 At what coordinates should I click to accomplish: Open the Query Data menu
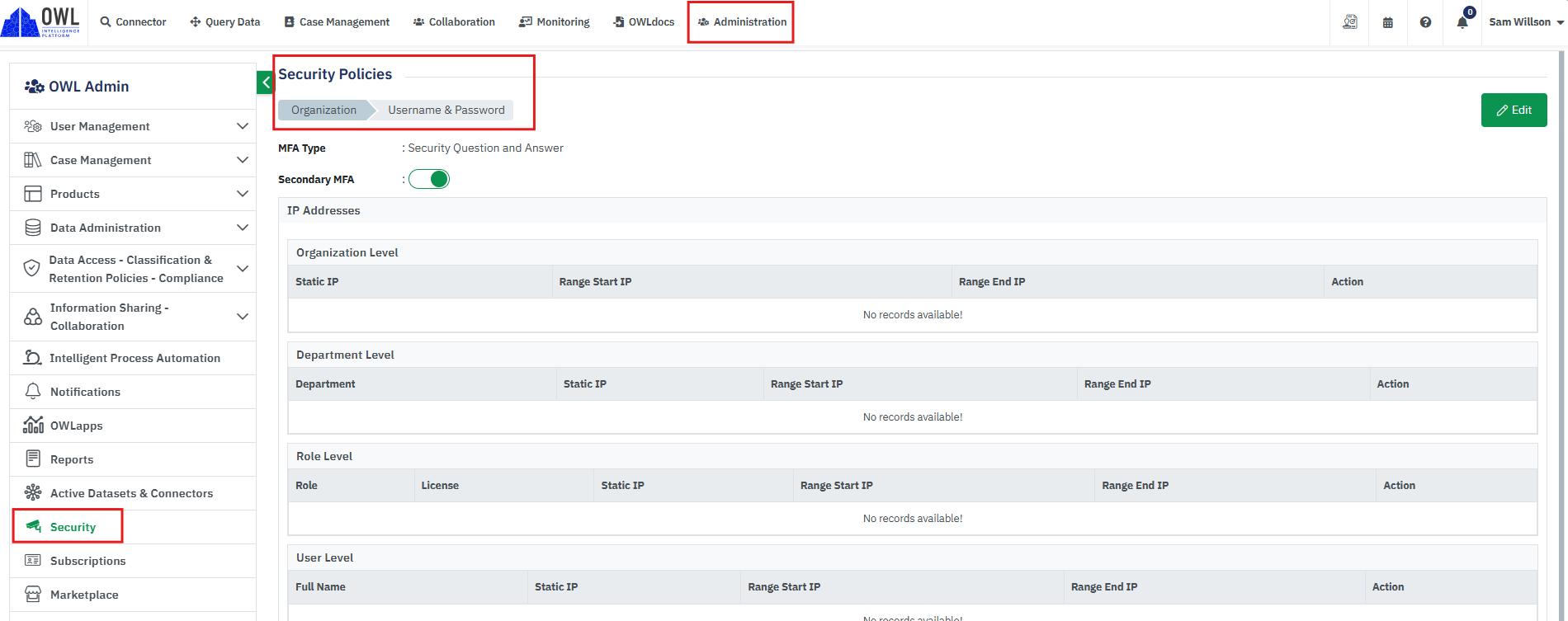[225, 22]
